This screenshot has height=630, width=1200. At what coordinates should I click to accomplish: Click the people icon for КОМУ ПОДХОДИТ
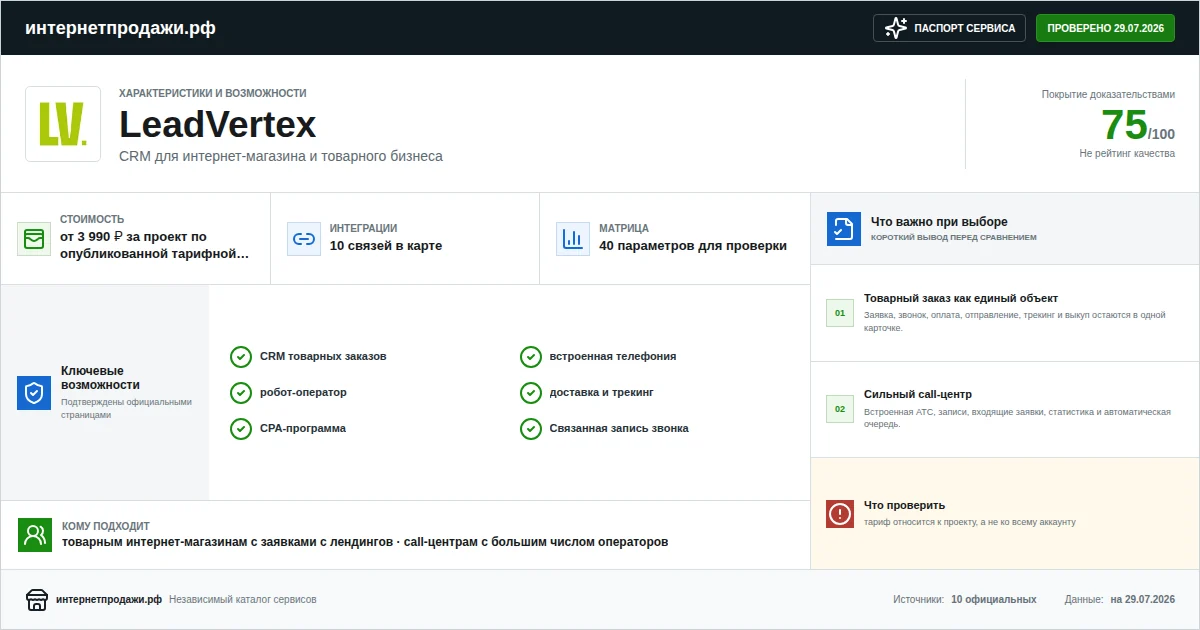[35, 534]
